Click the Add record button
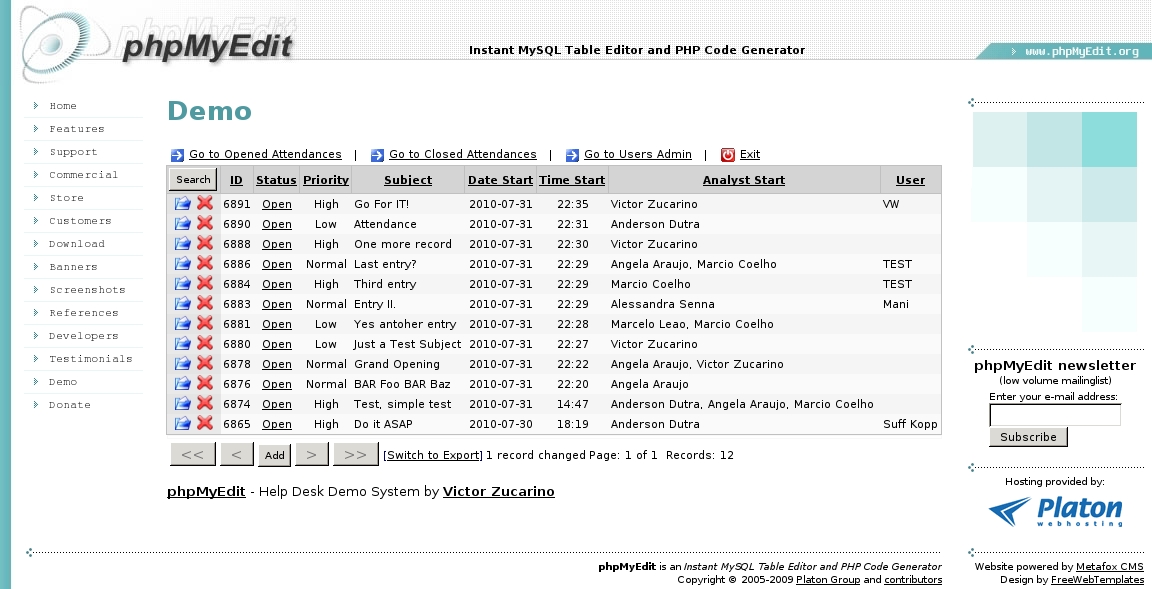 (275, 455)
